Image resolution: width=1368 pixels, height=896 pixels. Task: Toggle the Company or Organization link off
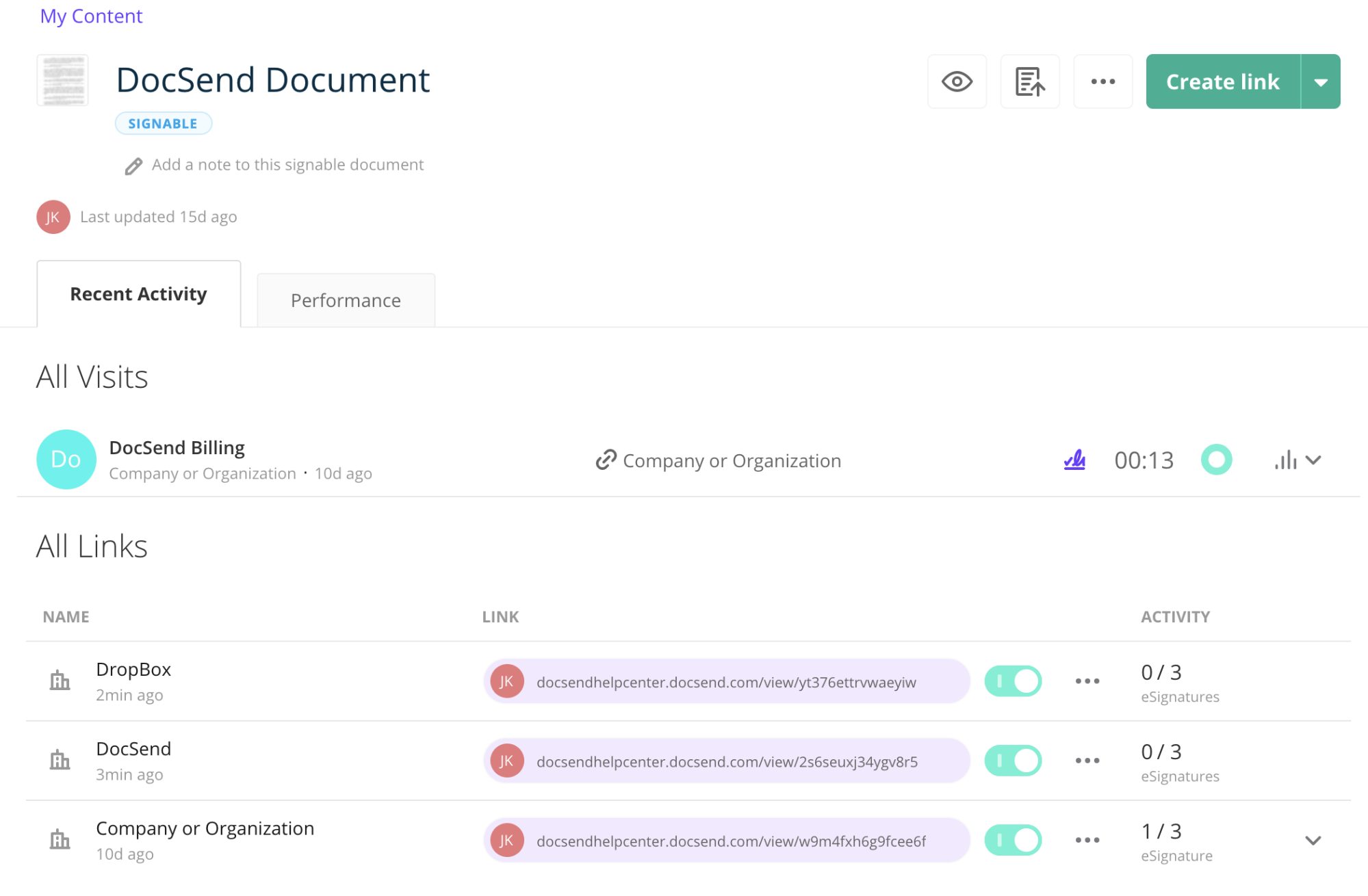tap(1013, 840)
